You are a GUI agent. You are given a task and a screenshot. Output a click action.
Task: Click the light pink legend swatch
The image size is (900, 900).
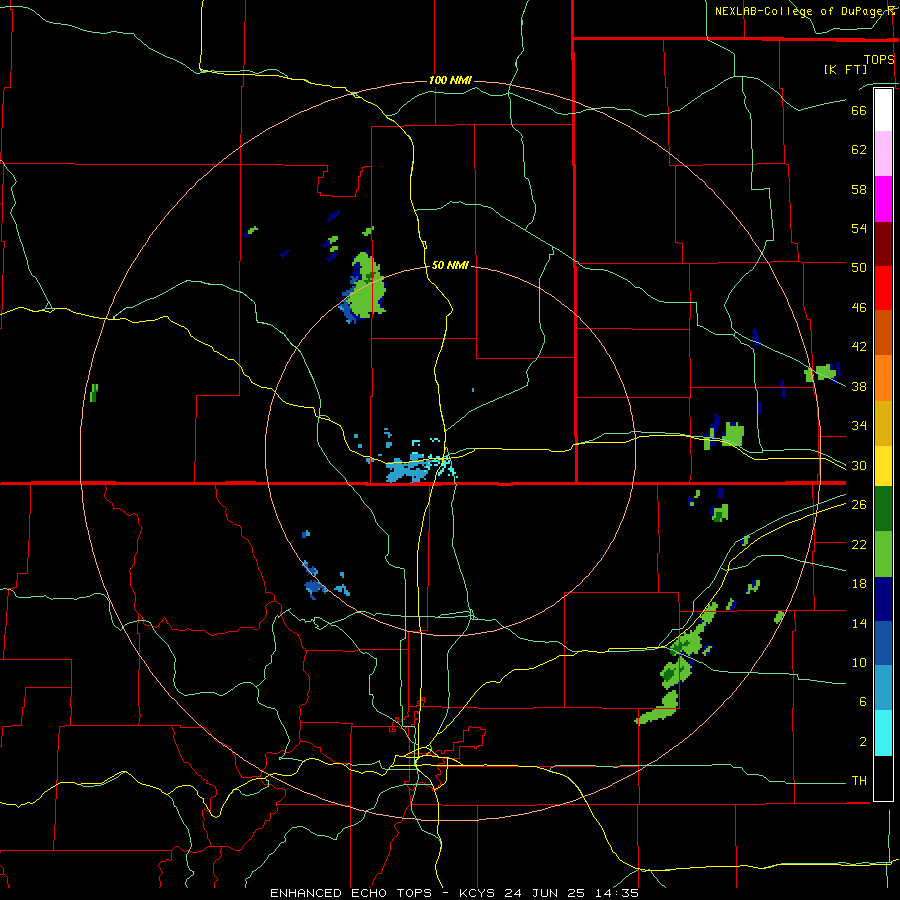pos(883,154)
